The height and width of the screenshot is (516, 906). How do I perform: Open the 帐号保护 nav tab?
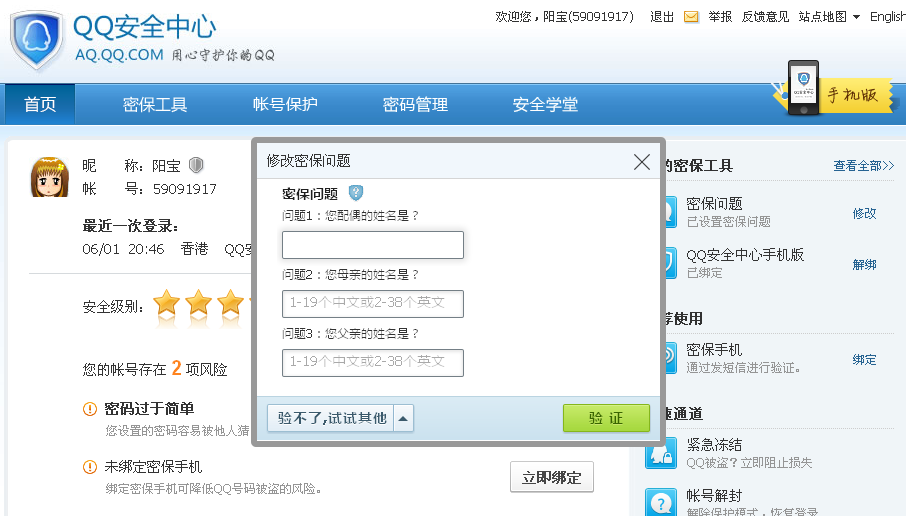click(x=285, y=104)
